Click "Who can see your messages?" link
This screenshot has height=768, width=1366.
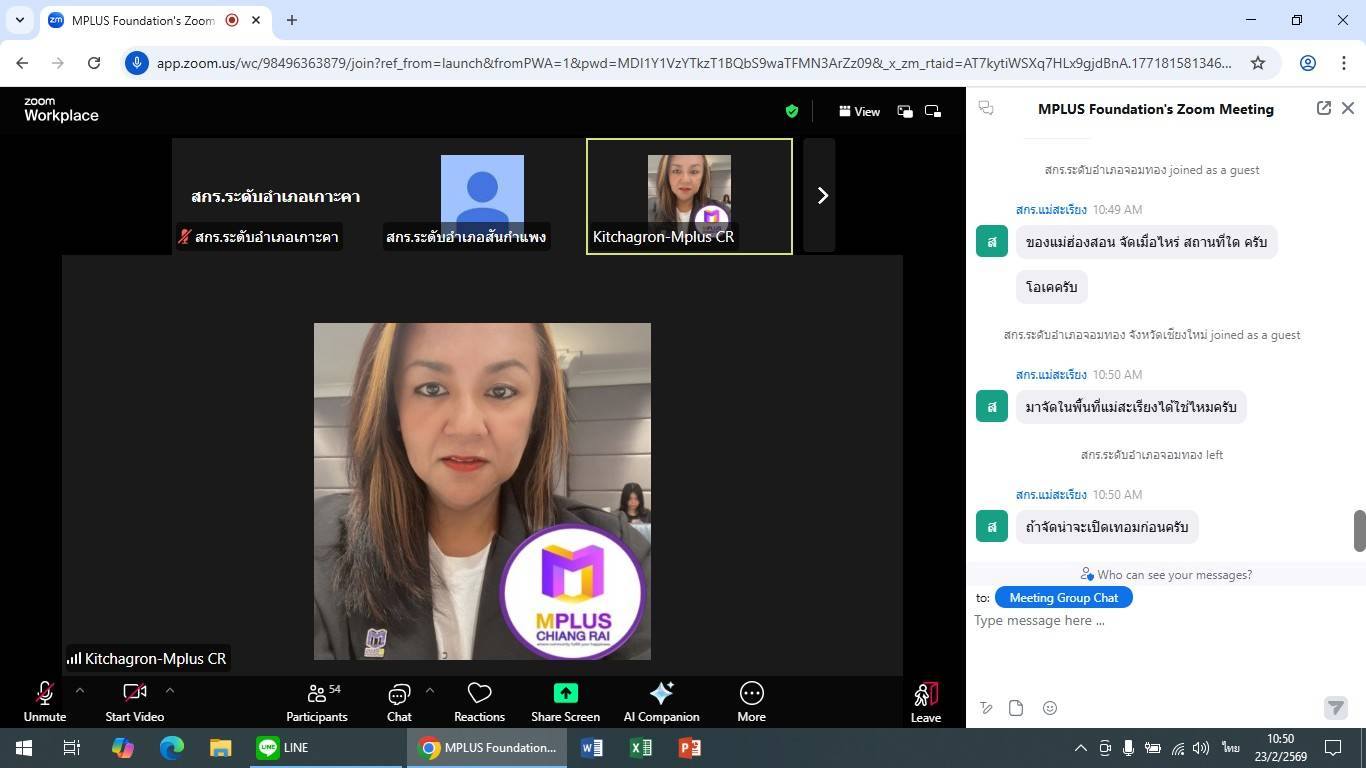pos(1165,575)
